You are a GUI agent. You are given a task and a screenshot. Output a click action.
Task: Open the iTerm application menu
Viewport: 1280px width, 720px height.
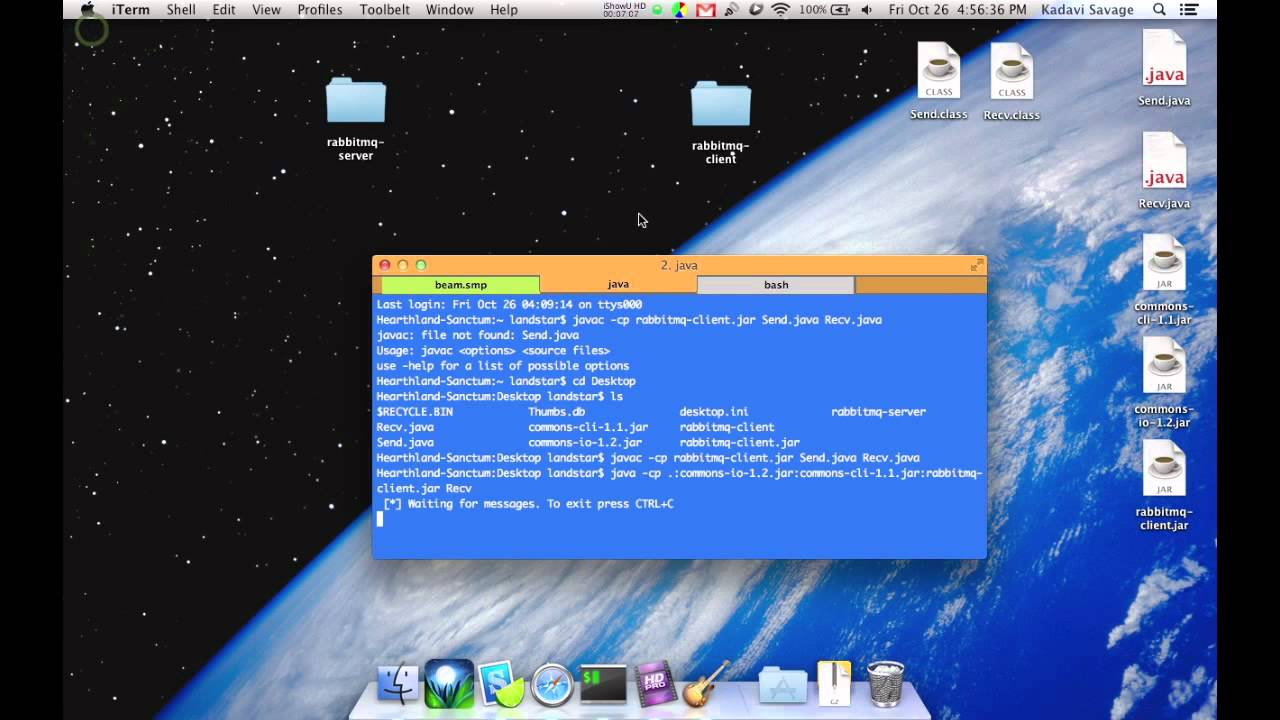[x=131, y=10]
